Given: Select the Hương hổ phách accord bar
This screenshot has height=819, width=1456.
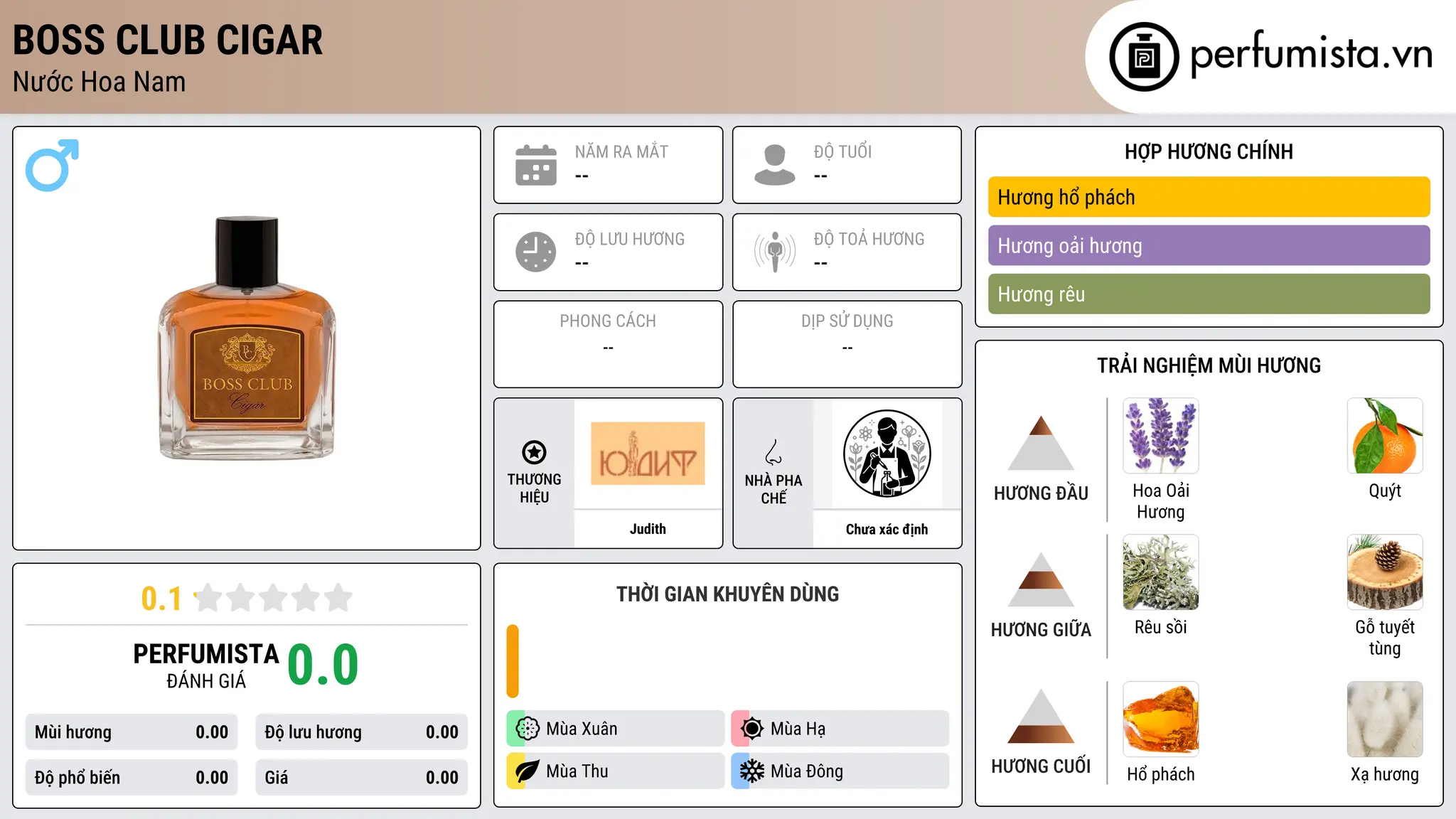Looking at the screenshot, I should coord(1209,197).
